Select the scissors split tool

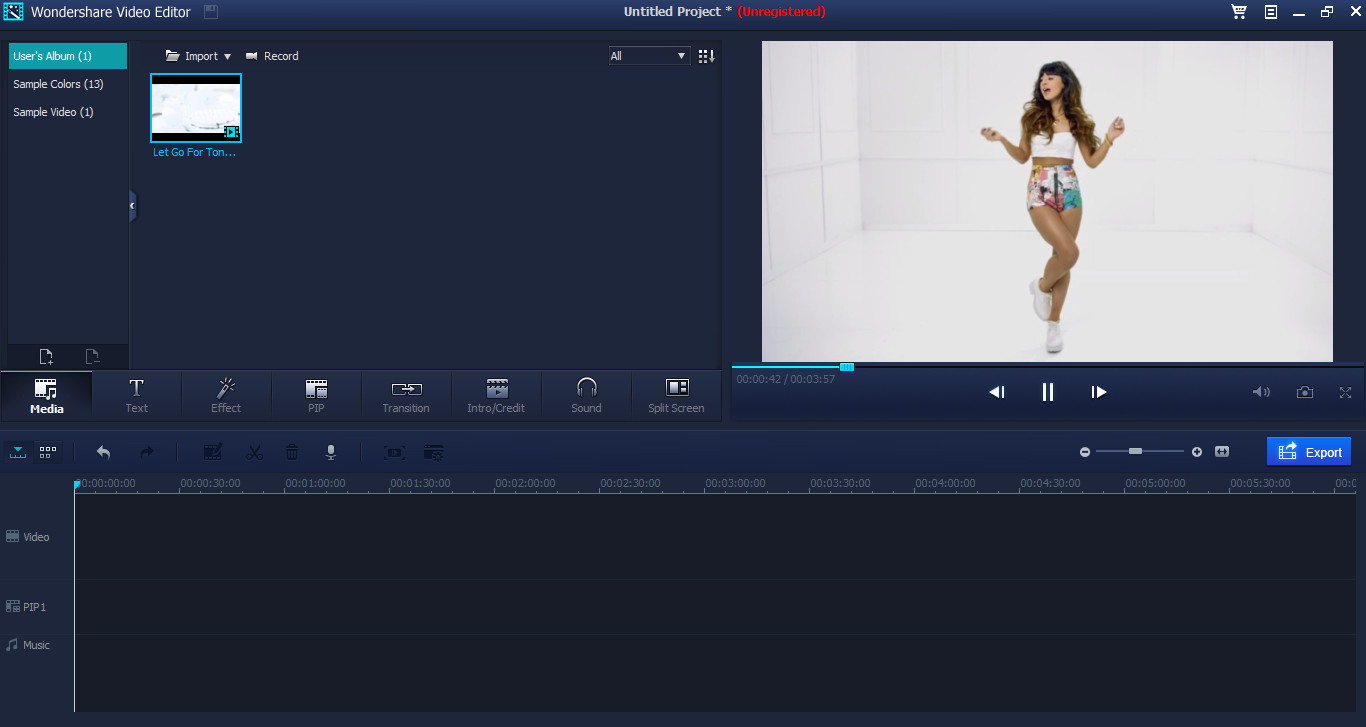click(x=254, y=452)
